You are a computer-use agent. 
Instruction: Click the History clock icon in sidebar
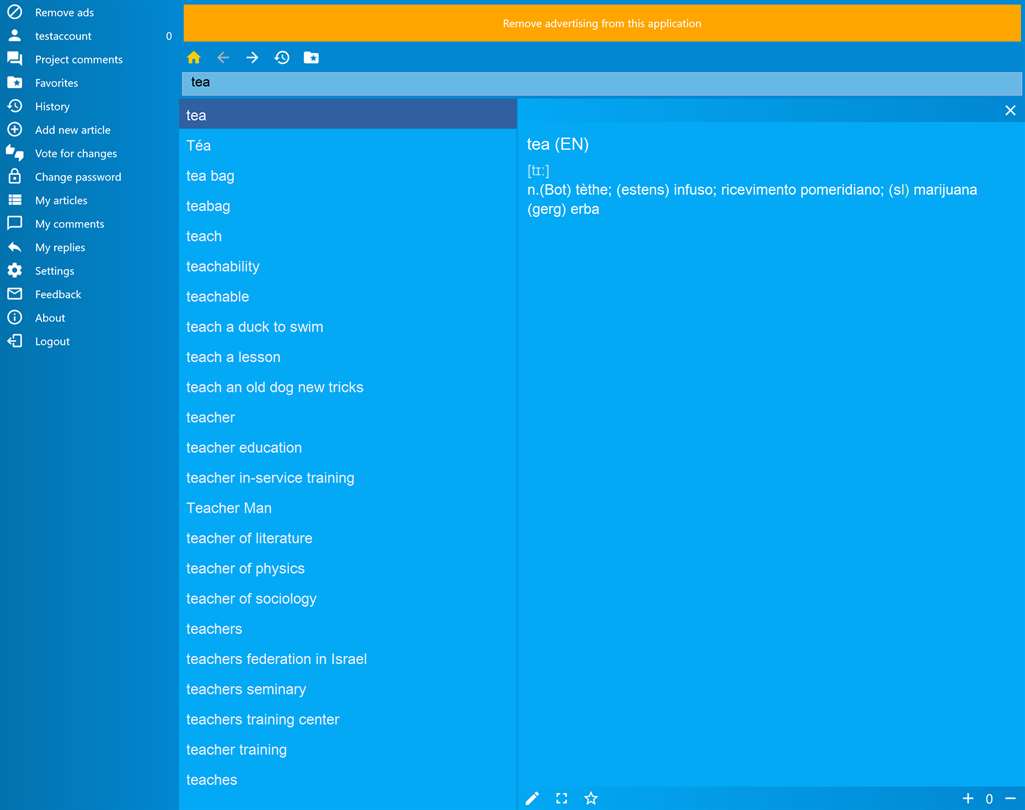(x=14, y=106)
